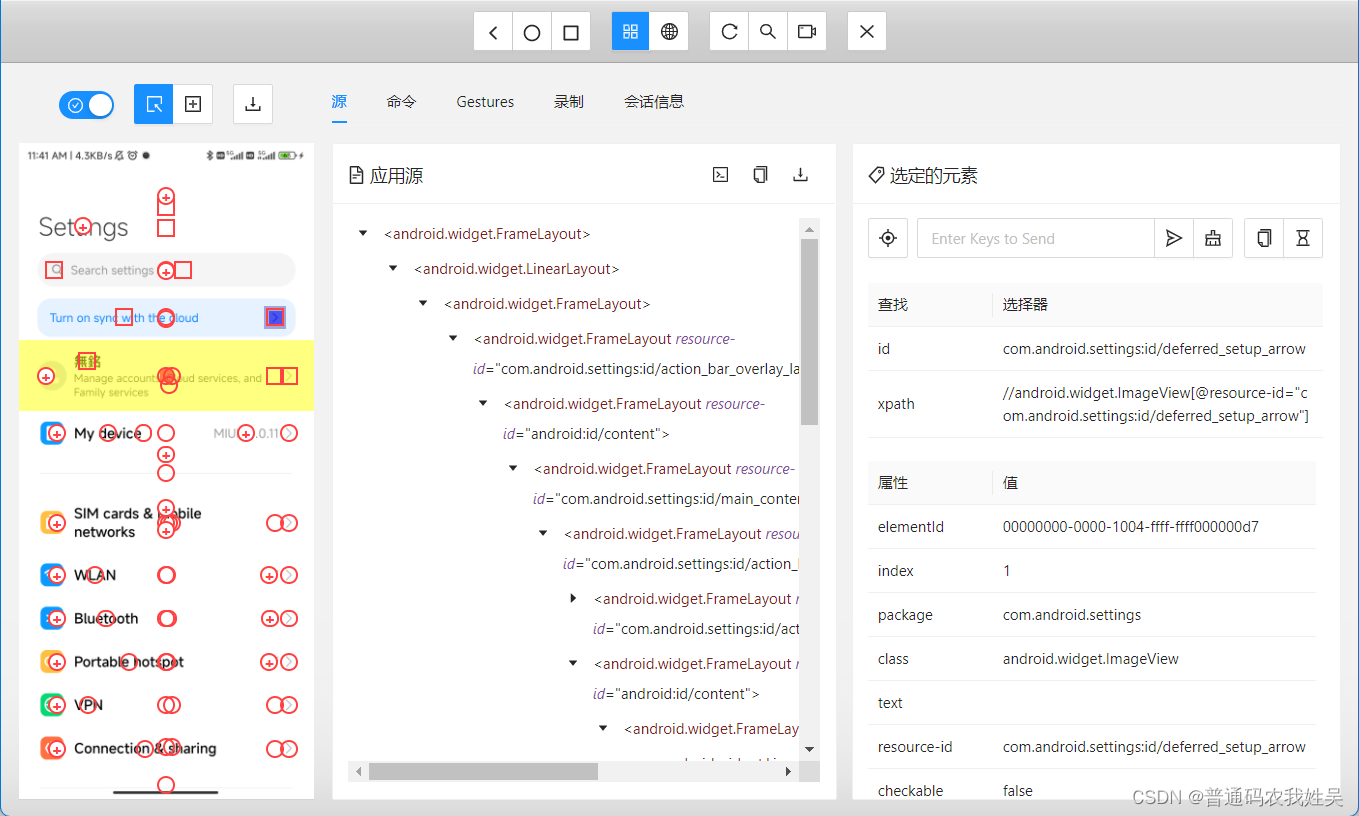Image resolution: width=1359 pixels, height=816 pixels.
Task: Open VPN settings on phone screen
Action: coord(166,705)
